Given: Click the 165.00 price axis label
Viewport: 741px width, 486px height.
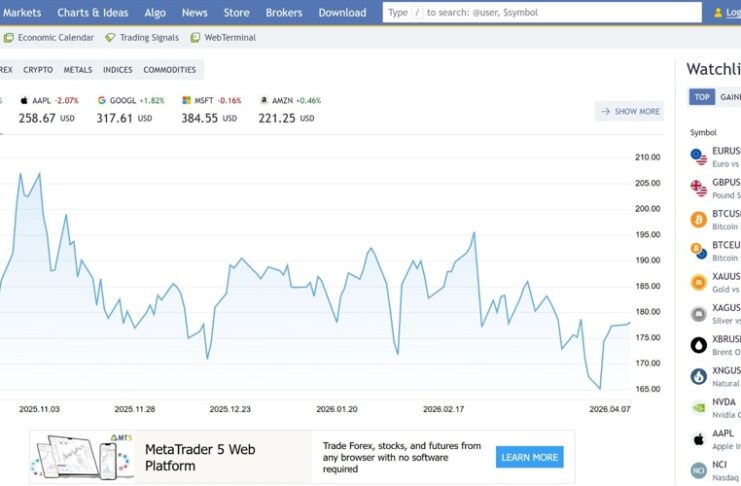Looking at the screenshot, I should pos(647,389).
